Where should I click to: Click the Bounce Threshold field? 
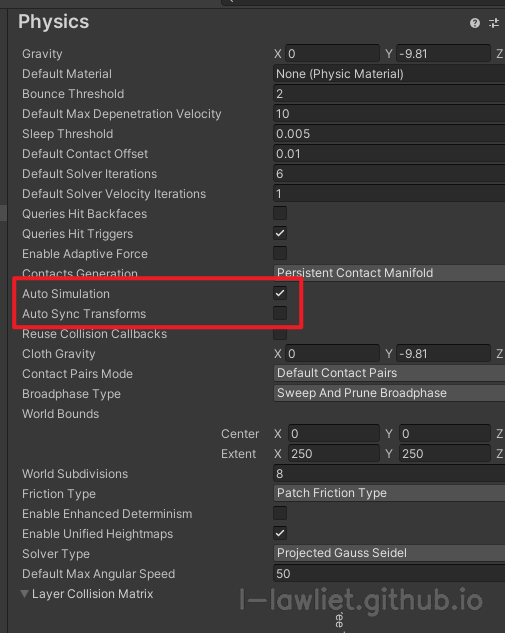[389, 94]
